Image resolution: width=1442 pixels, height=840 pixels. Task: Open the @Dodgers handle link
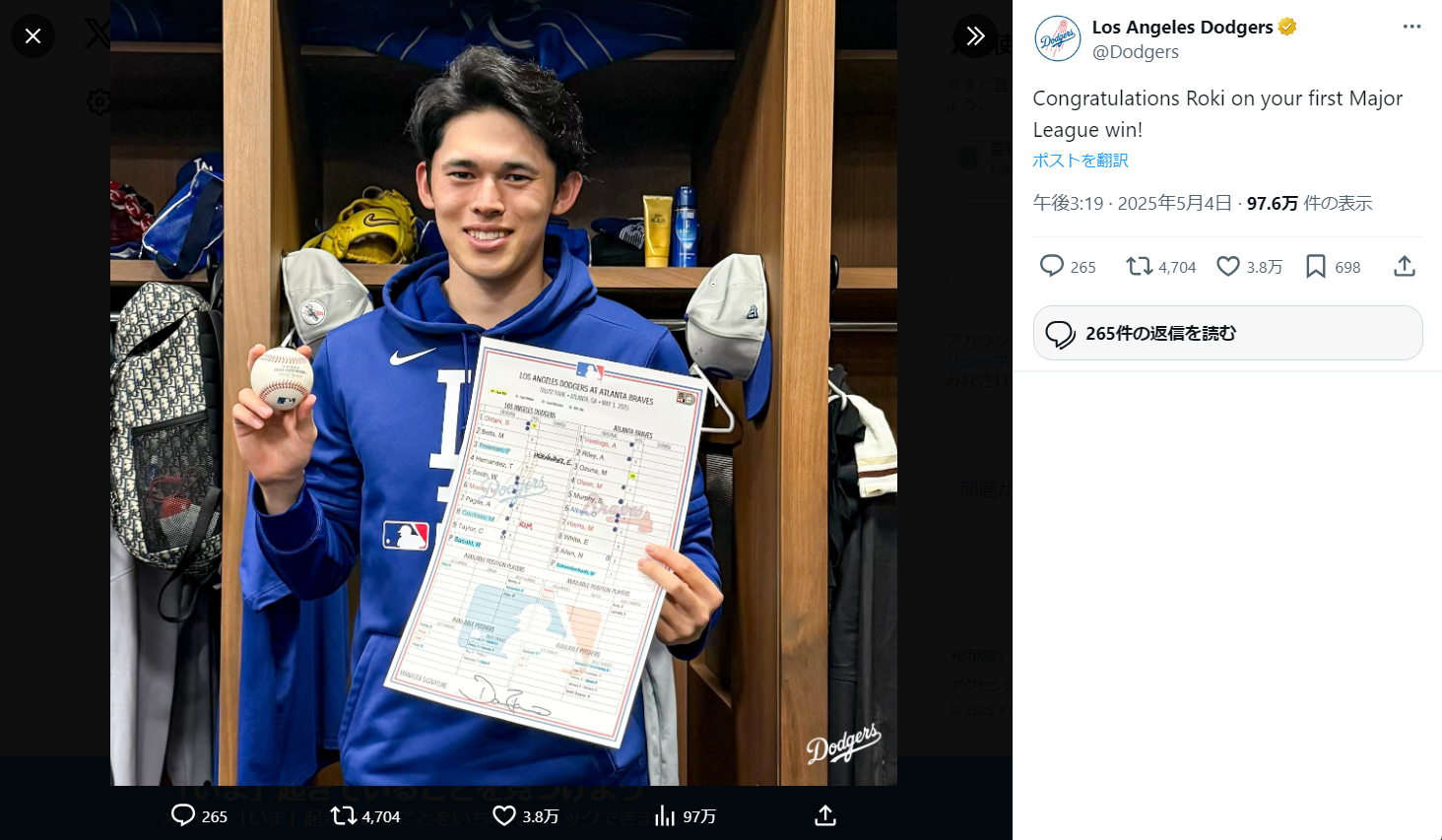[1136, 52]
